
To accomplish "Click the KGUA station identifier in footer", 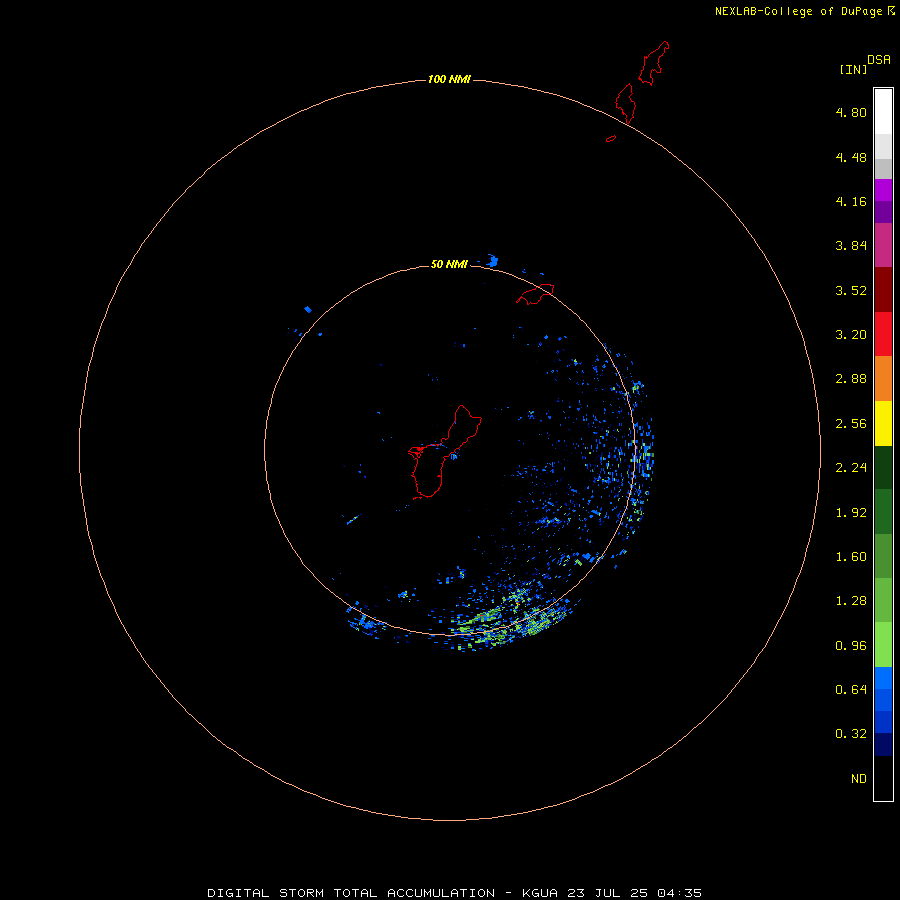I will pos(540,893).
